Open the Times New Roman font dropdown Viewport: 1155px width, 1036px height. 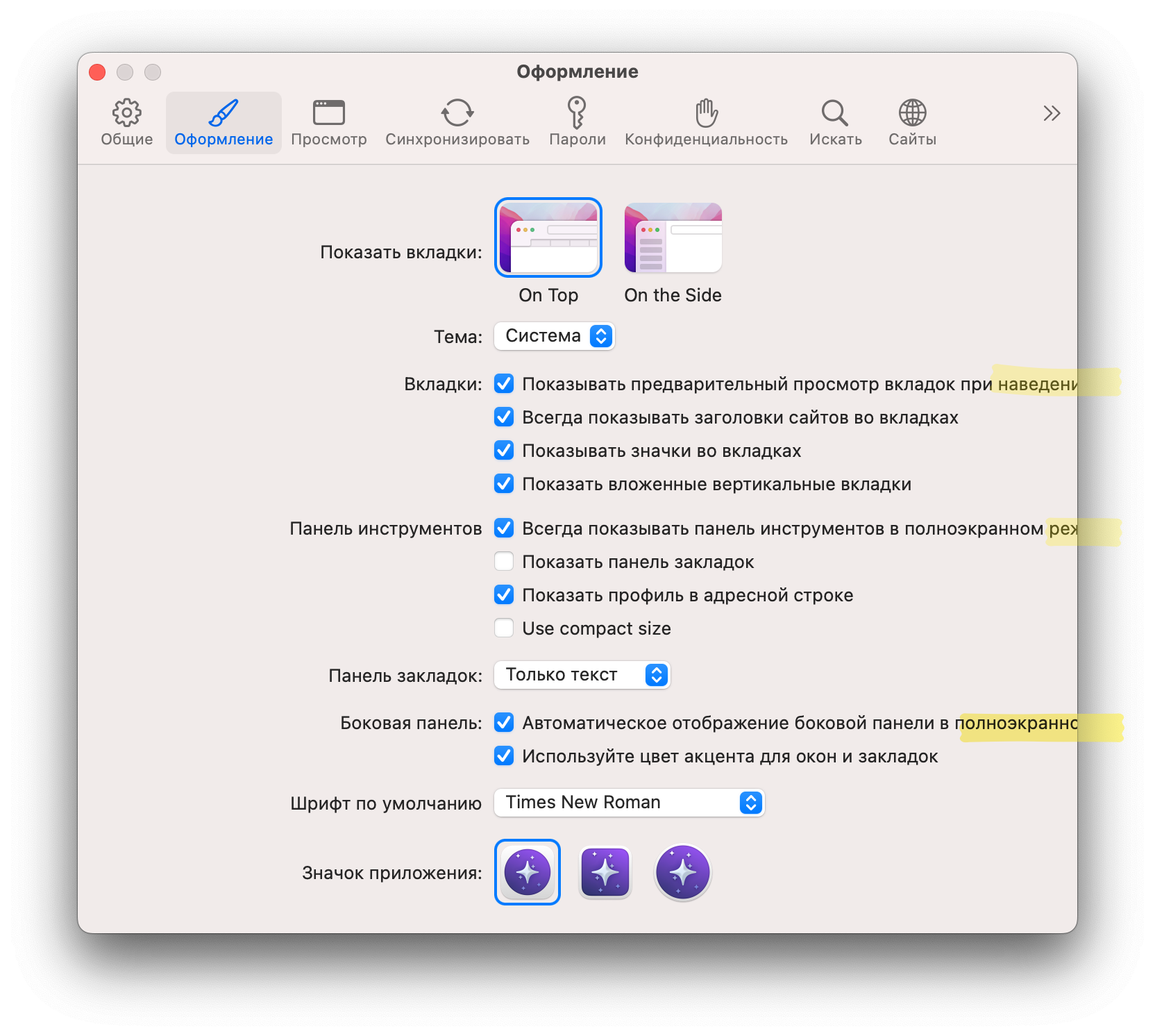629,803
